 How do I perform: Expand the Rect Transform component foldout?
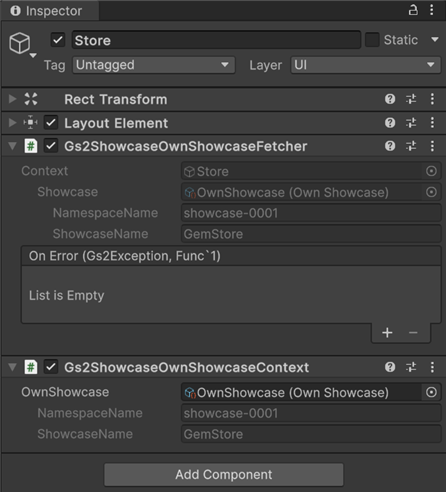tap(13, 99)
